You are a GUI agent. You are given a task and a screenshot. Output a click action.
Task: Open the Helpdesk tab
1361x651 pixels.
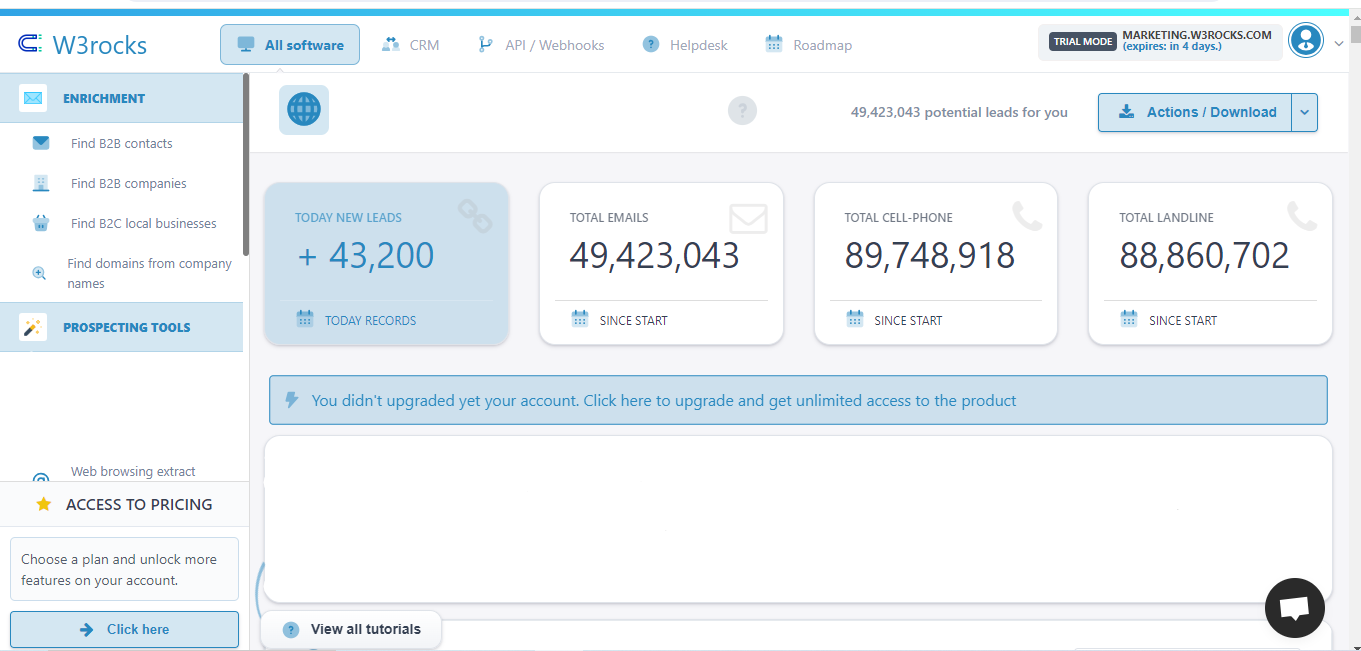pyautogui.click(x=685, y=45)
